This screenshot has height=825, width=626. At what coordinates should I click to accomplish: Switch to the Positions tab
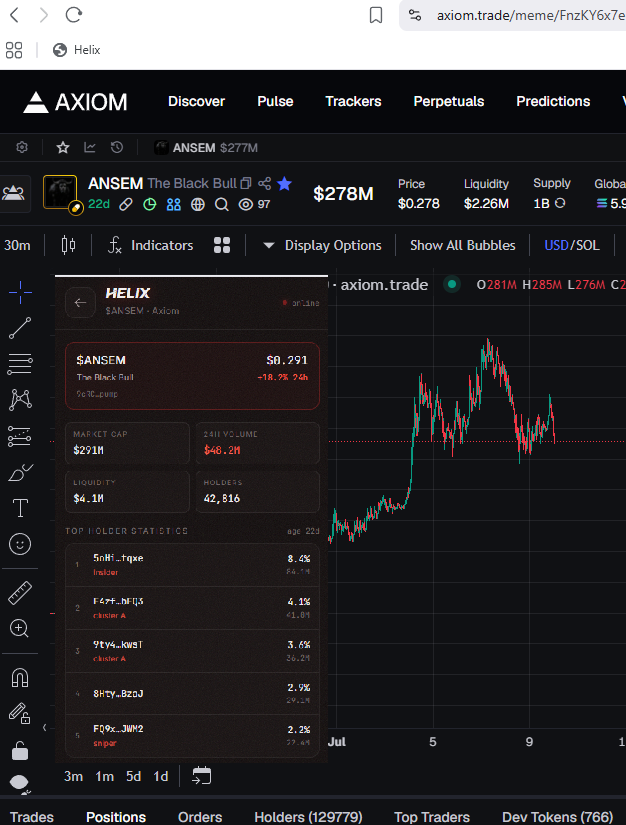[x=116, y=817]
